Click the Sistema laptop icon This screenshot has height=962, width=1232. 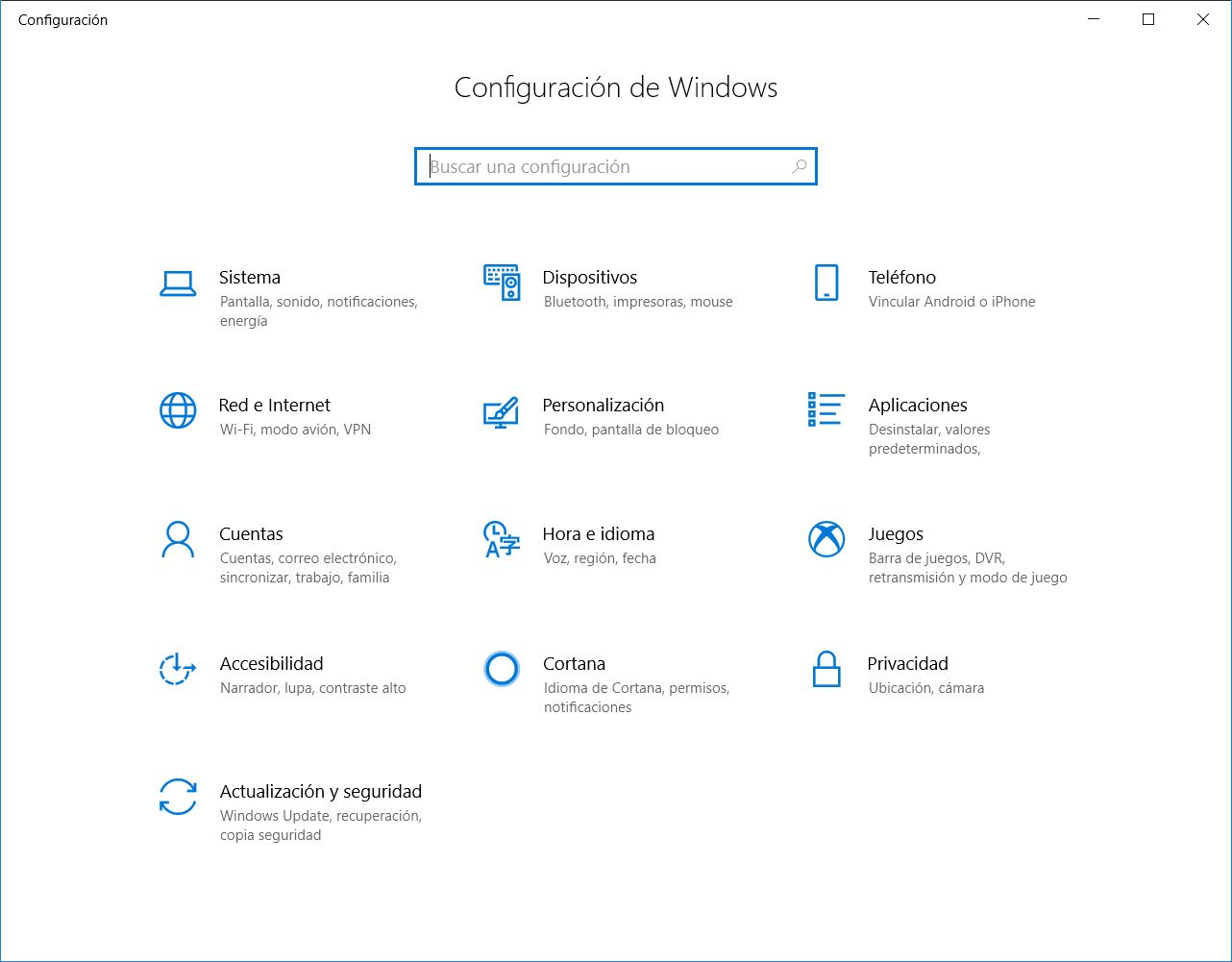click(178, 284)
